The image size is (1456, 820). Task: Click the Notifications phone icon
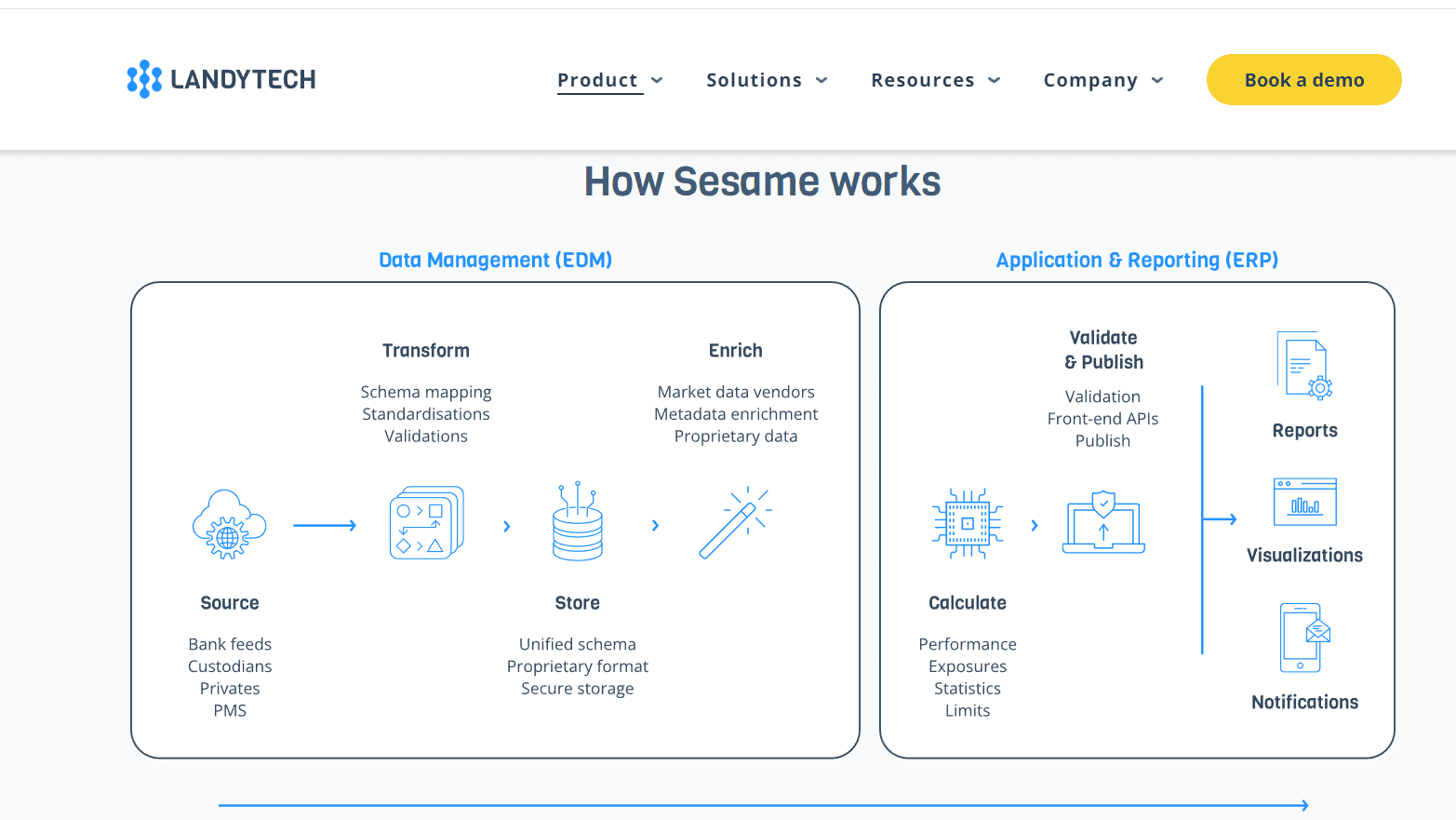pos(1304,638)
